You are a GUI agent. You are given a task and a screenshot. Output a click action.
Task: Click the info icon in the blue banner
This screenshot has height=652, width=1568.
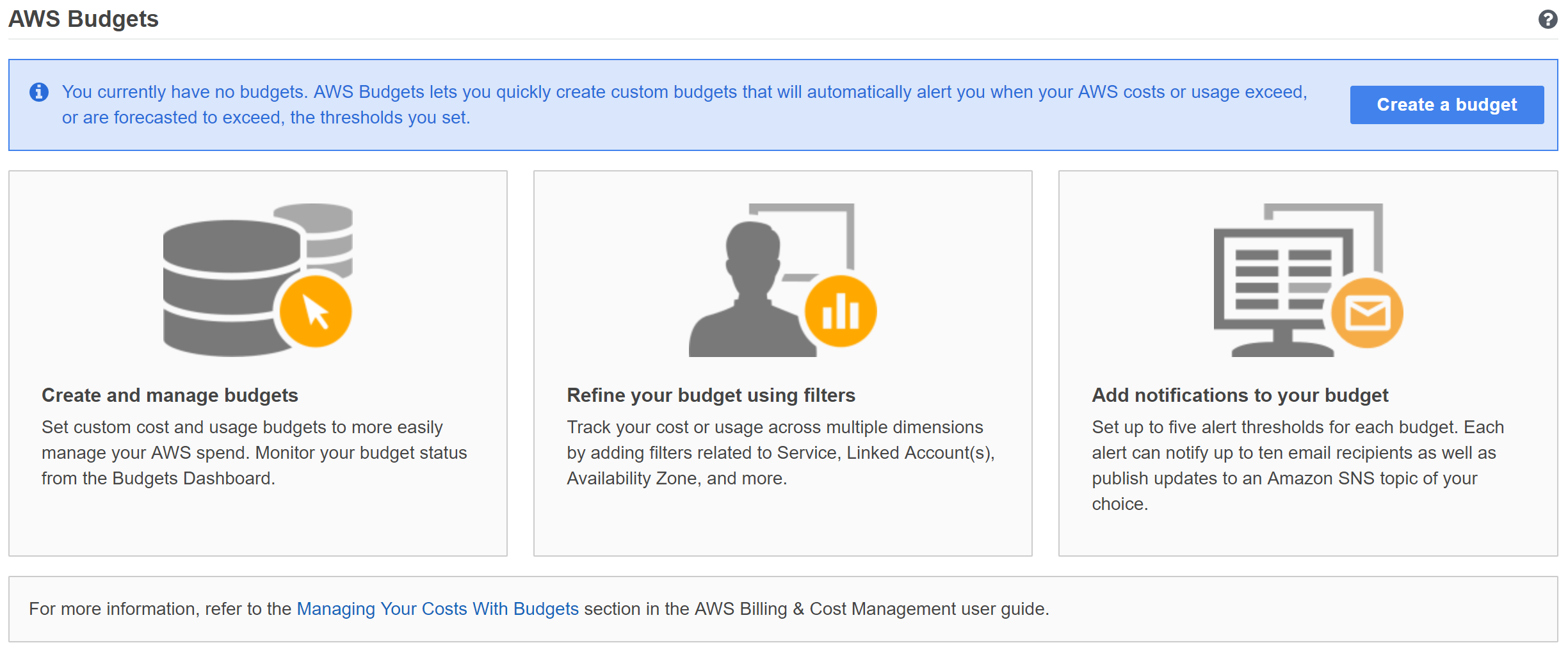click(39, 92)
